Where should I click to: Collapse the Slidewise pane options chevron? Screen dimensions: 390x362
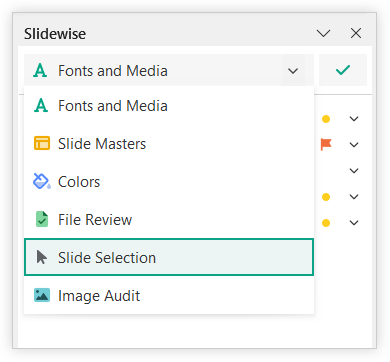click(323, 33)
